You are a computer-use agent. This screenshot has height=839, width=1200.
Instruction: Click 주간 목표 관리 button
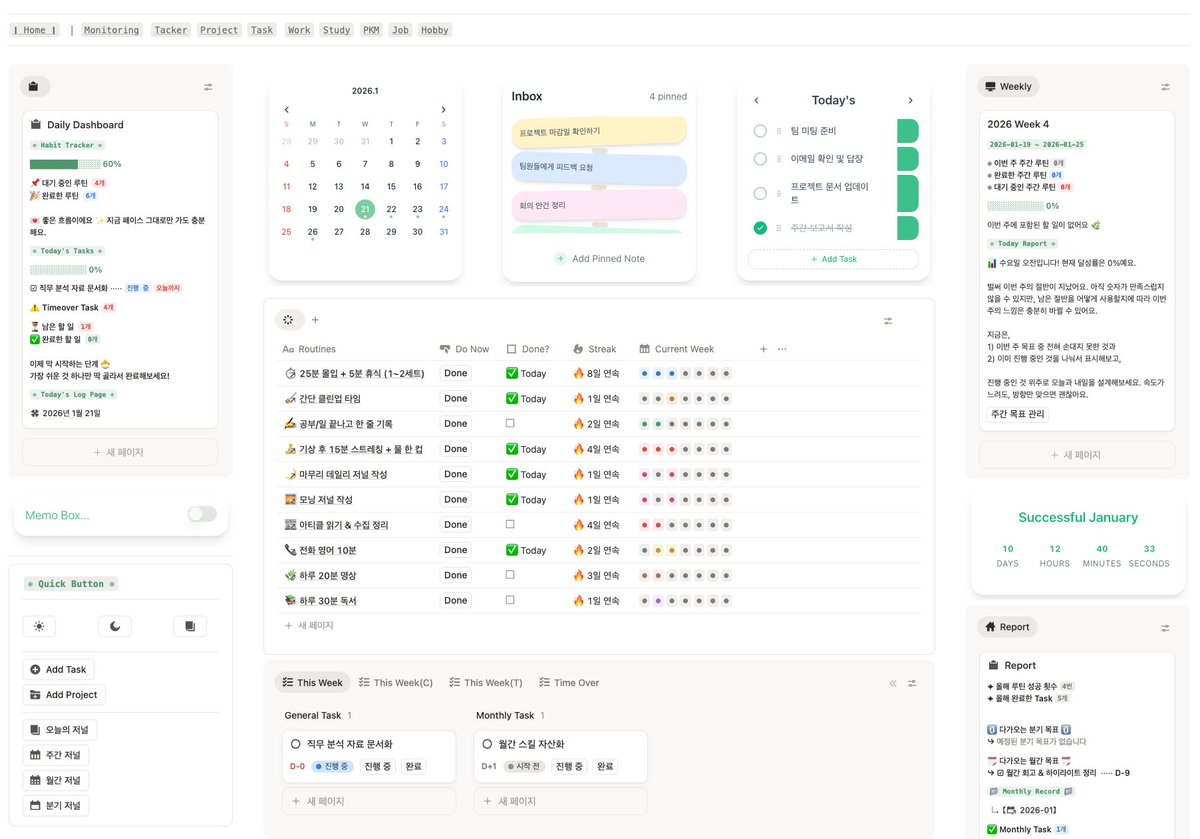pos(1017,413)
